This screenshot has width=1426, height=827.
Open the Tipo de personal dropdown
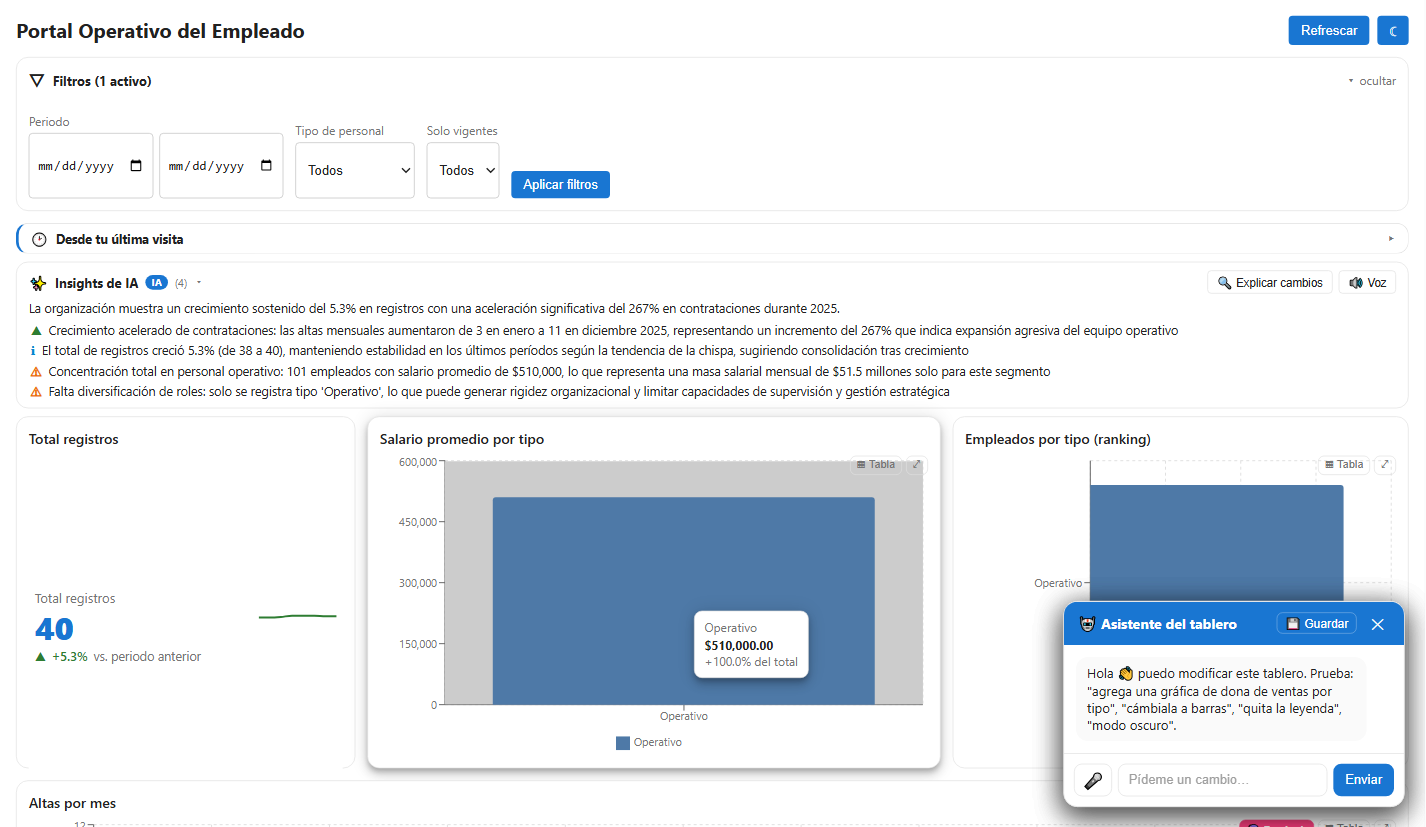[x=355, y=171]
